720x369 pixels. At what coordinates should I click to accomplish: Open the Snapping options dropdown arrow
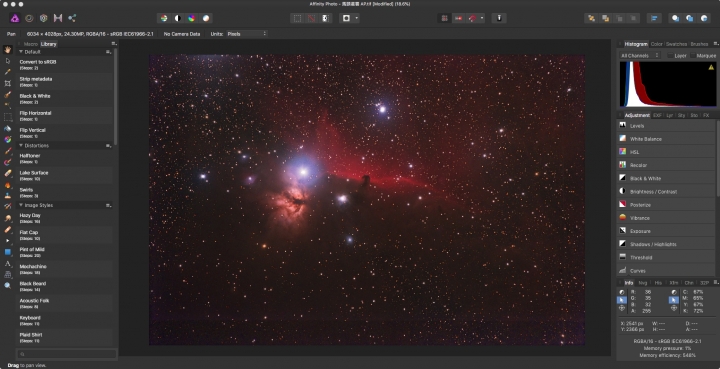482,18
